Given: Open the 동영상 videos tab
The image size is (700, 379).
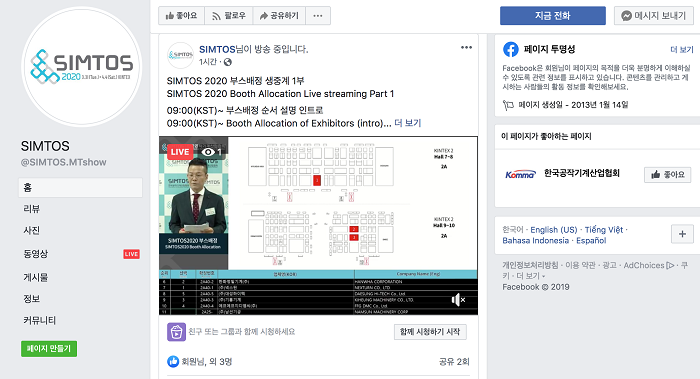Looking at the screenshot, I should tap(36, 254).
